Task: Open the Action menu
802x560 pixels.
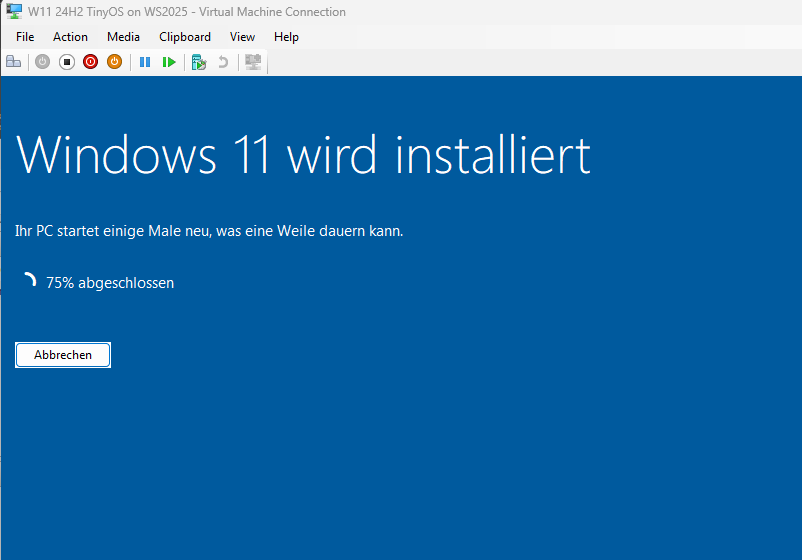Action: pos(71,37)
